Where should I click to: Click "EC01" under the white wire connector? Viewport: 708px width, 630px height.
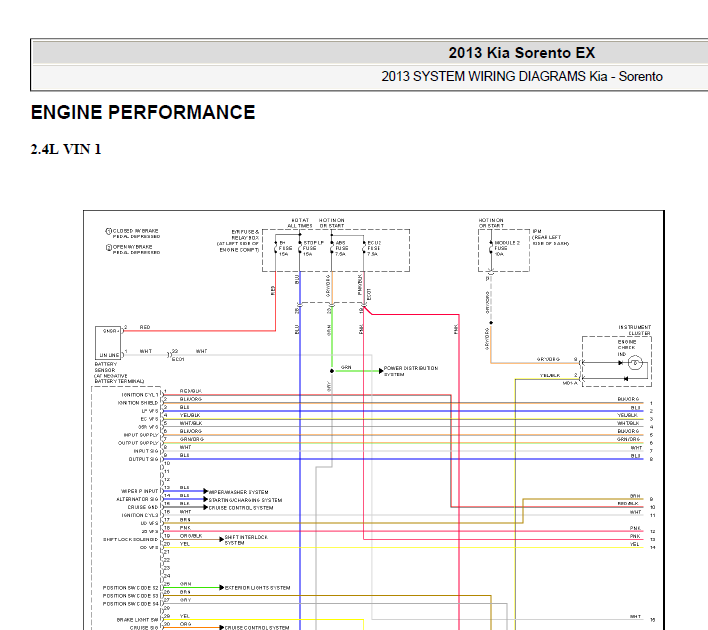(178, 359)
